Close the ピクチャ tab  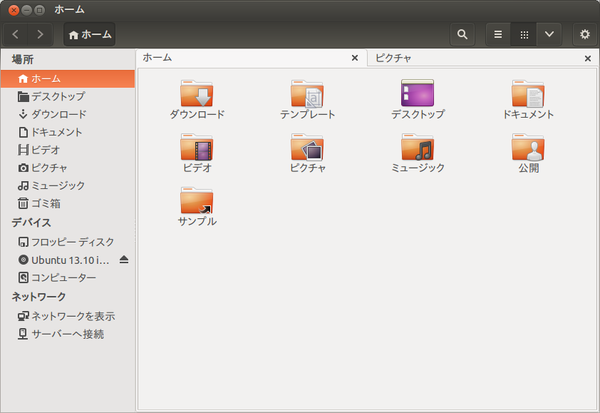[x=588, y=58]
